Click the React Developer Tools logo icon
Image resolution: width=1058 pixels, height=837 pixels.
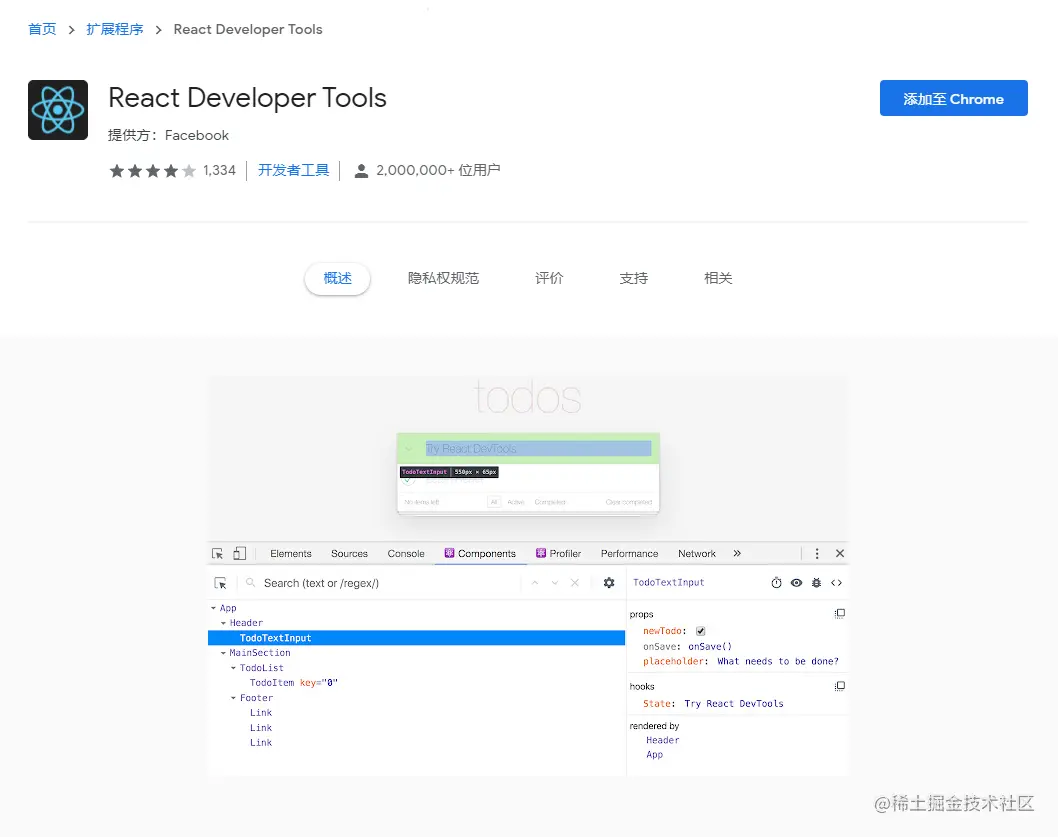58,110
